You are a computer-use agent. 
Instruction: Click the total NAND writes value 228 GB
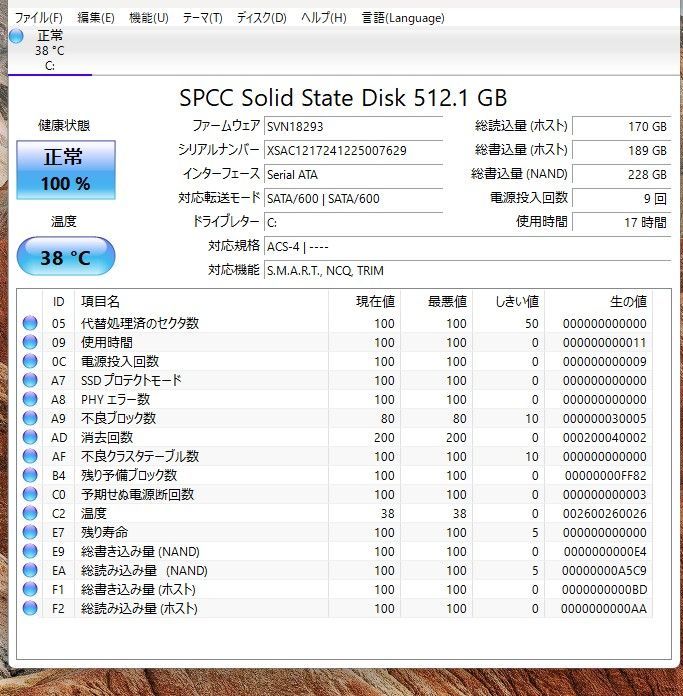pyautogui.click(x=622, y=174)
